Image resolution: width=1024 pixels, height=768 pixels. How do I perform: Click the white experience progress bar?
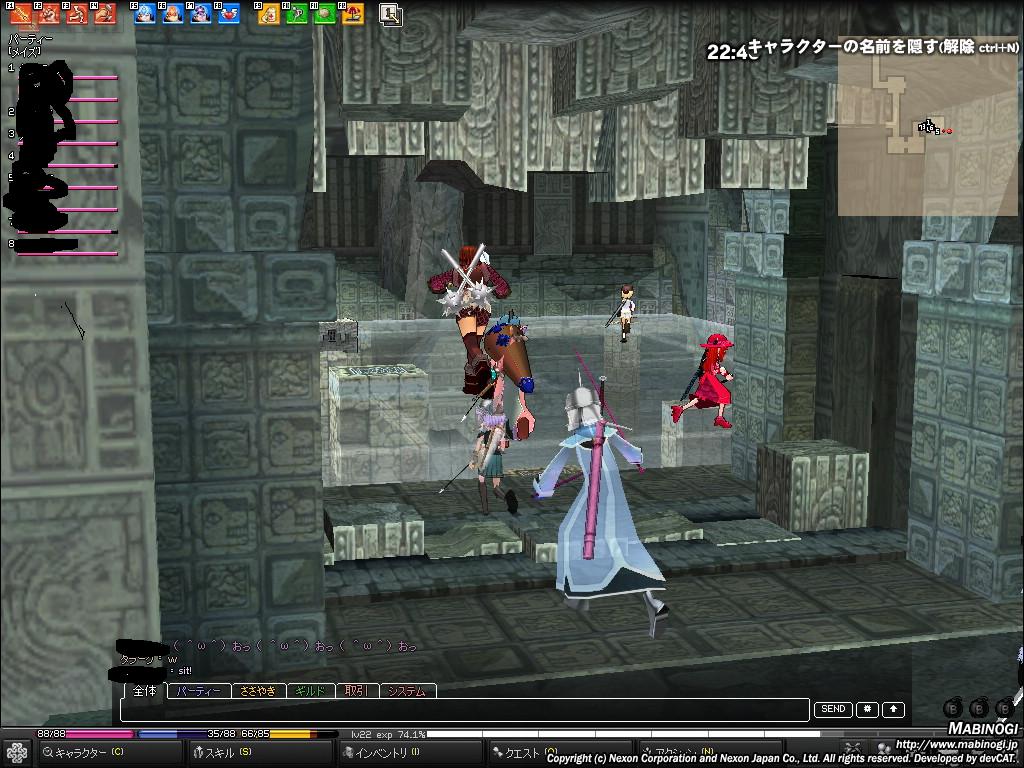[688, 735]
